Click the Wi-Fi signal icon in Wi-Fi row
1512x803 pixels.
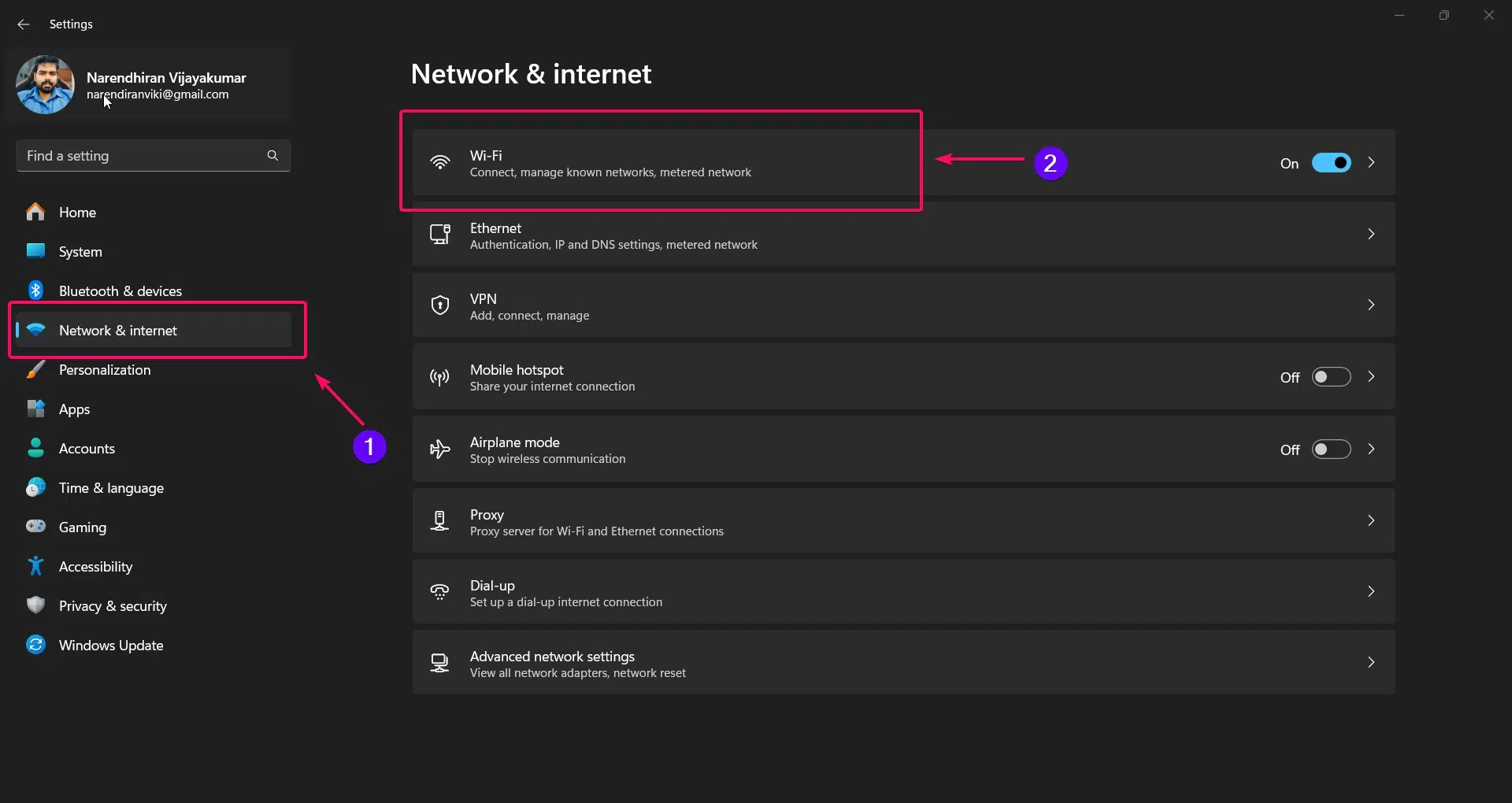[x=439, y=163]
